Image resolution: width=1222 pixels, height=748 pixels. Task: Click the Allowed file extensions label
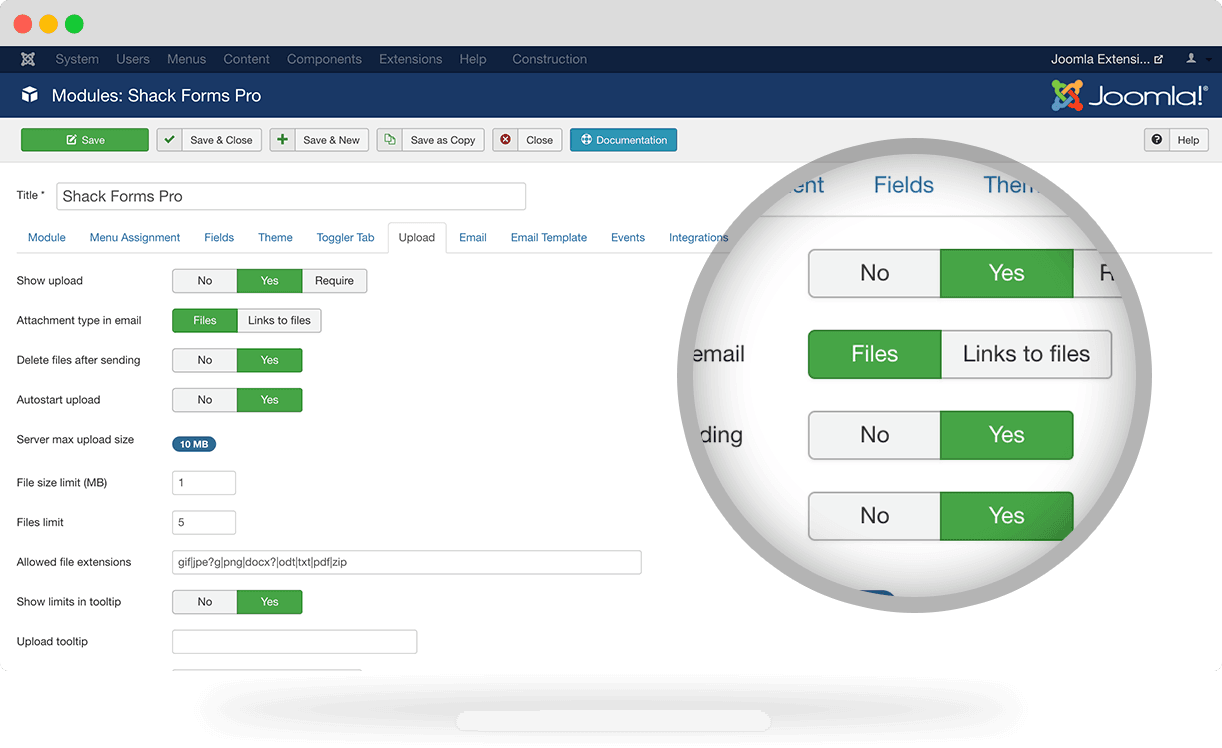pos(74,562)
